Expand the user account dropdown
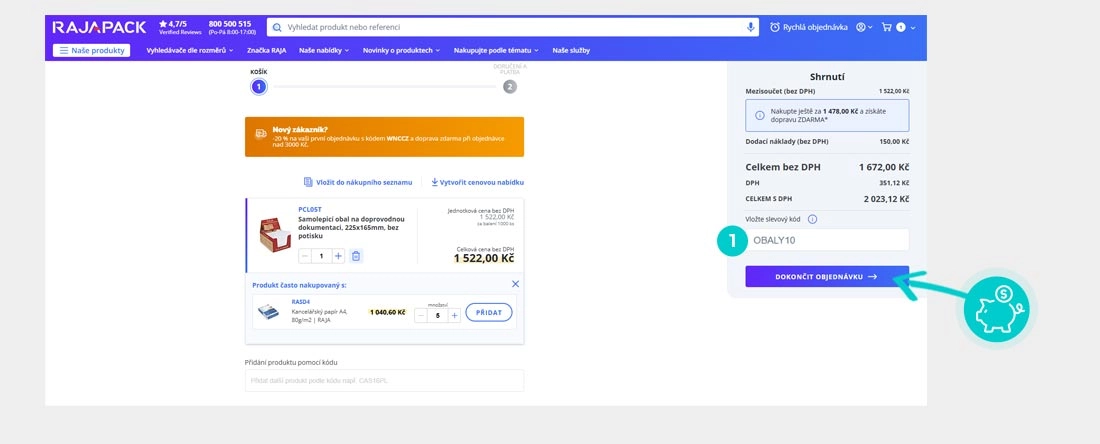This screenshot has width=1100, height=444. click(x=864, y=27)
